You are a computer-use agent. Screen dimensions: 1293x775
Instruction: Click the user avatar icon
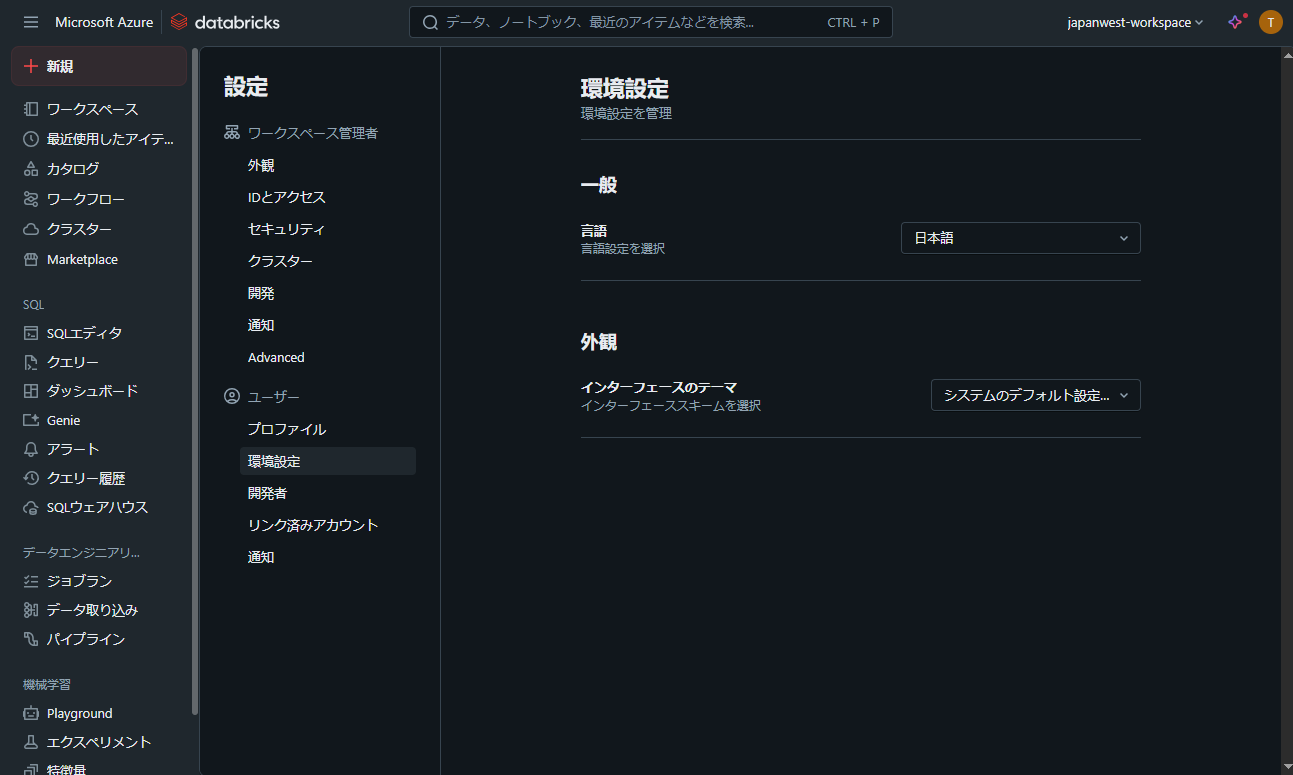[x=1270, y=22]
